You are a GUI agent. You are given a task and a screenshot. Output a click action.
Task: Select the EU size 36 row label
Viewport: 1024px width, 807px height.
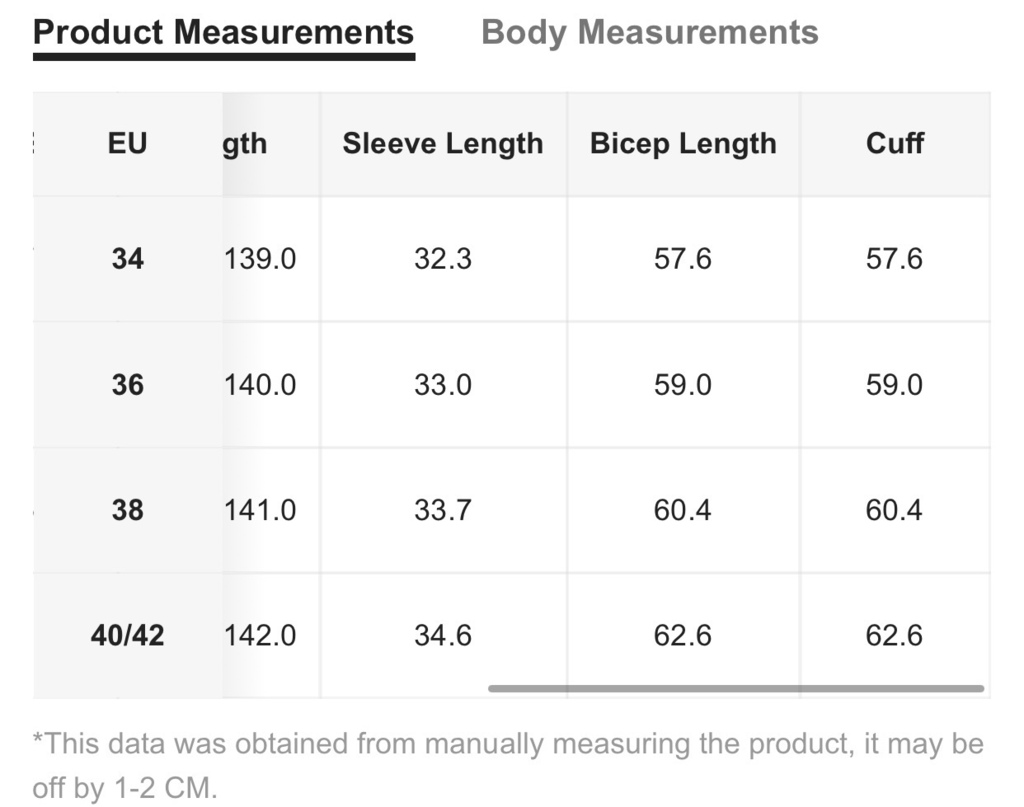(x=127, y=385)
